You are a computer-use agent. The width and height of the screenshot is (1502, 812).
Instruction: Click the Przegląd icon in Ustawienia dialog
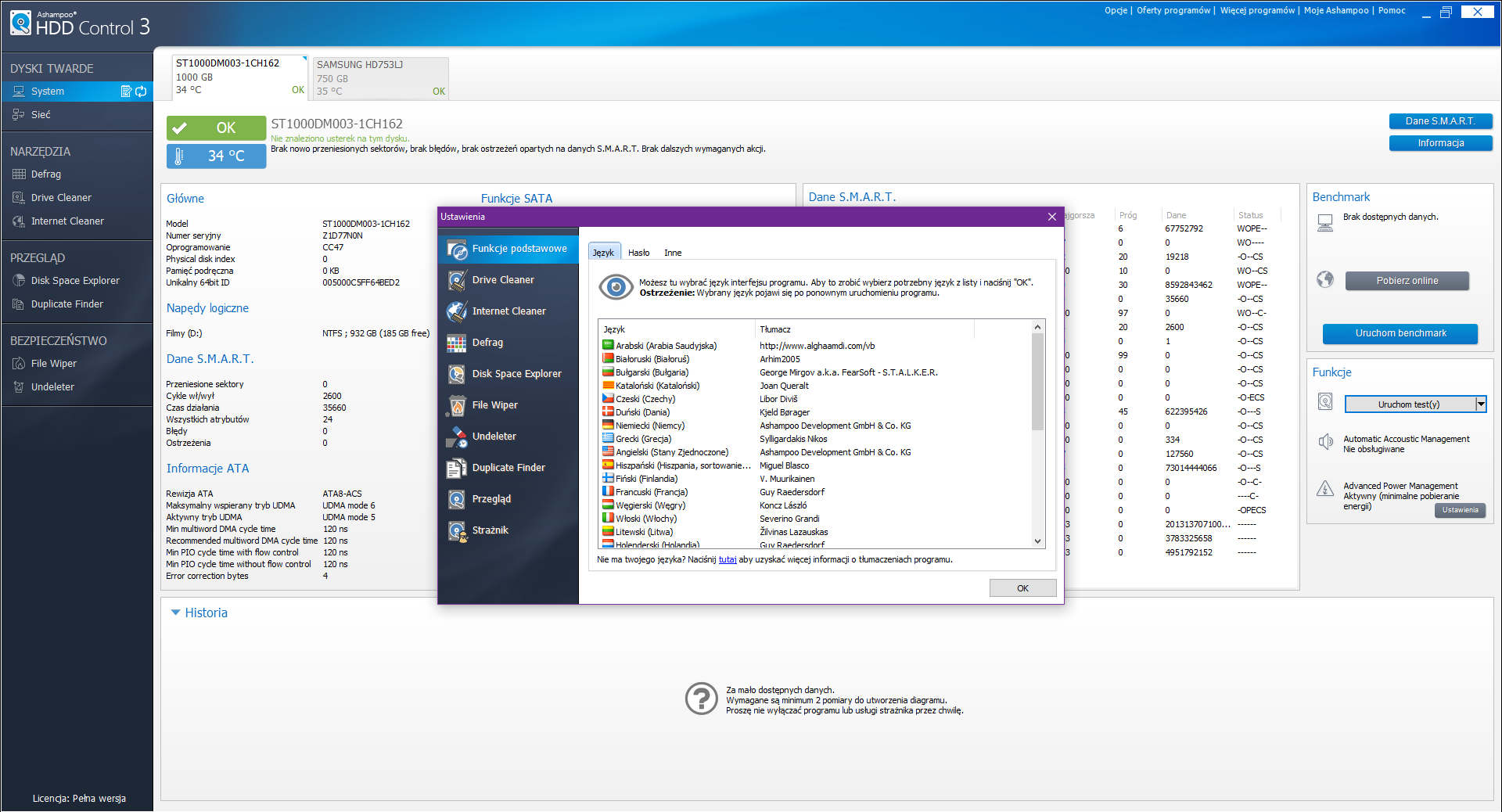tap(457, 499)
